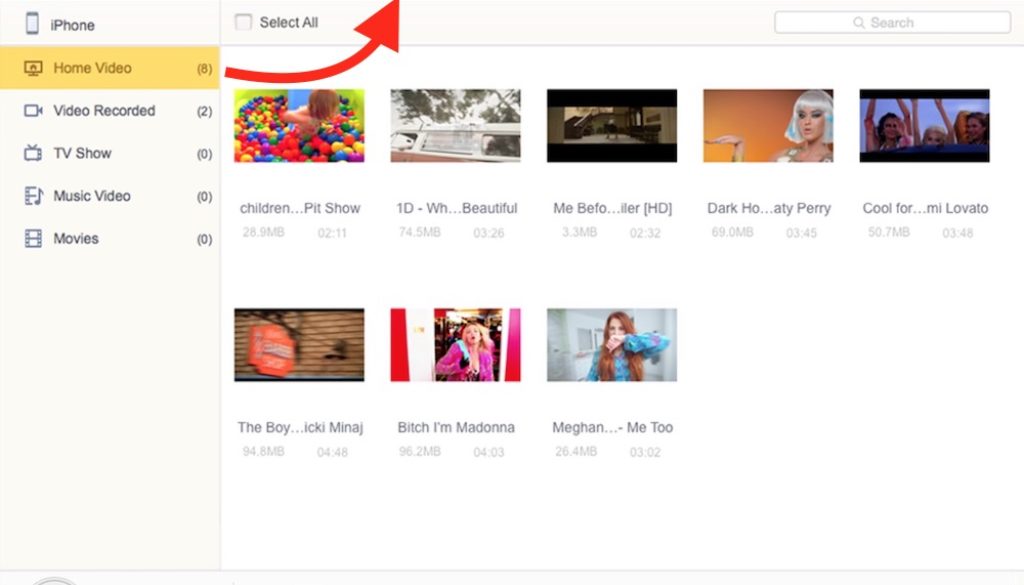Select the Meghan Me Too video thumbnail
This screenshot has height=585, width=1024.
612,345
